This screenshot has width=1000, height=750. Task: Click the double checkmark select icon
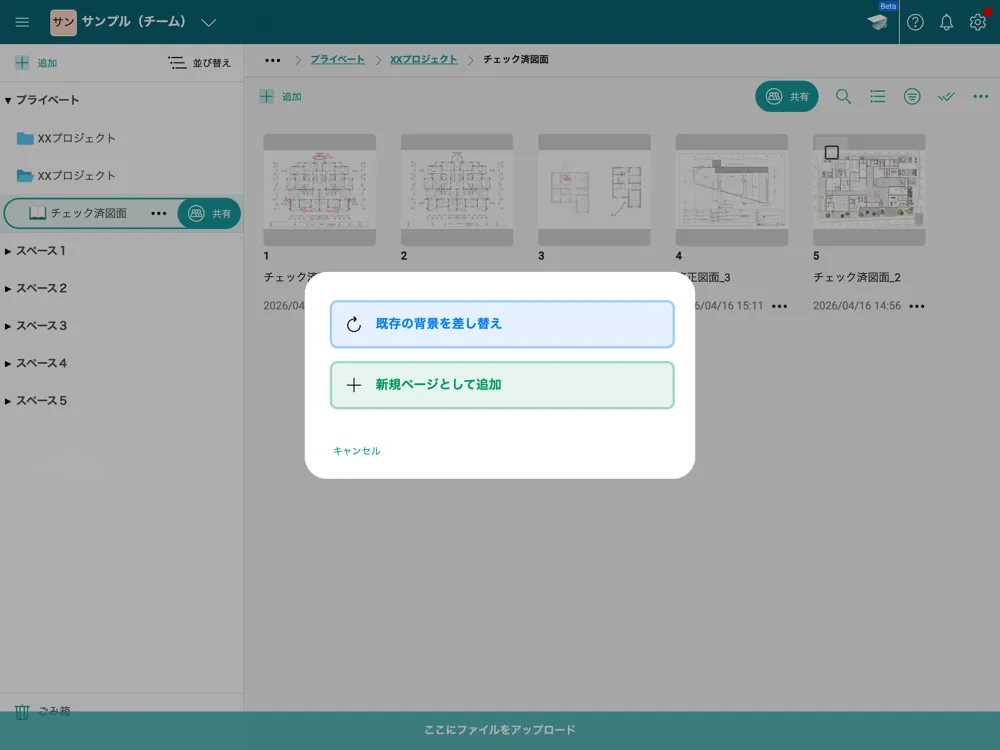[x=946, y=96]
